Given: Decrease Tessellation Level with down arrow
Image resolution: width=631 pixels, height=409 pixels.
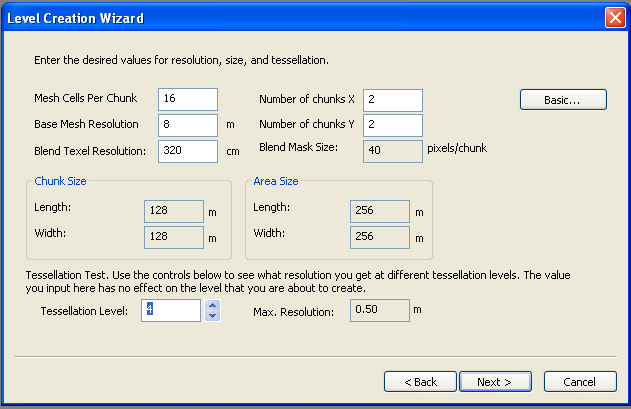Looking at the screenshot, I should click(212, 316).
